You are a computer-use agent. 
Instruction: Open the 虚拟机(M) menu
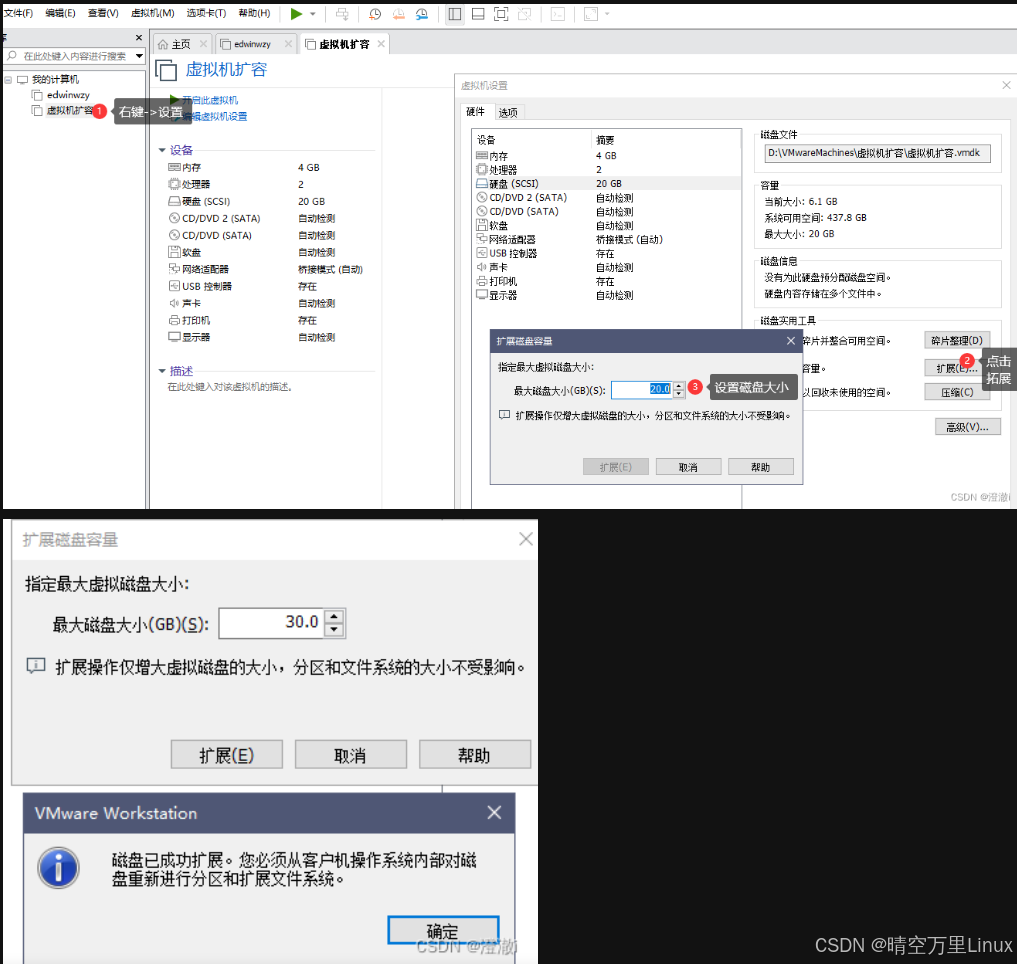click(152, 13)
